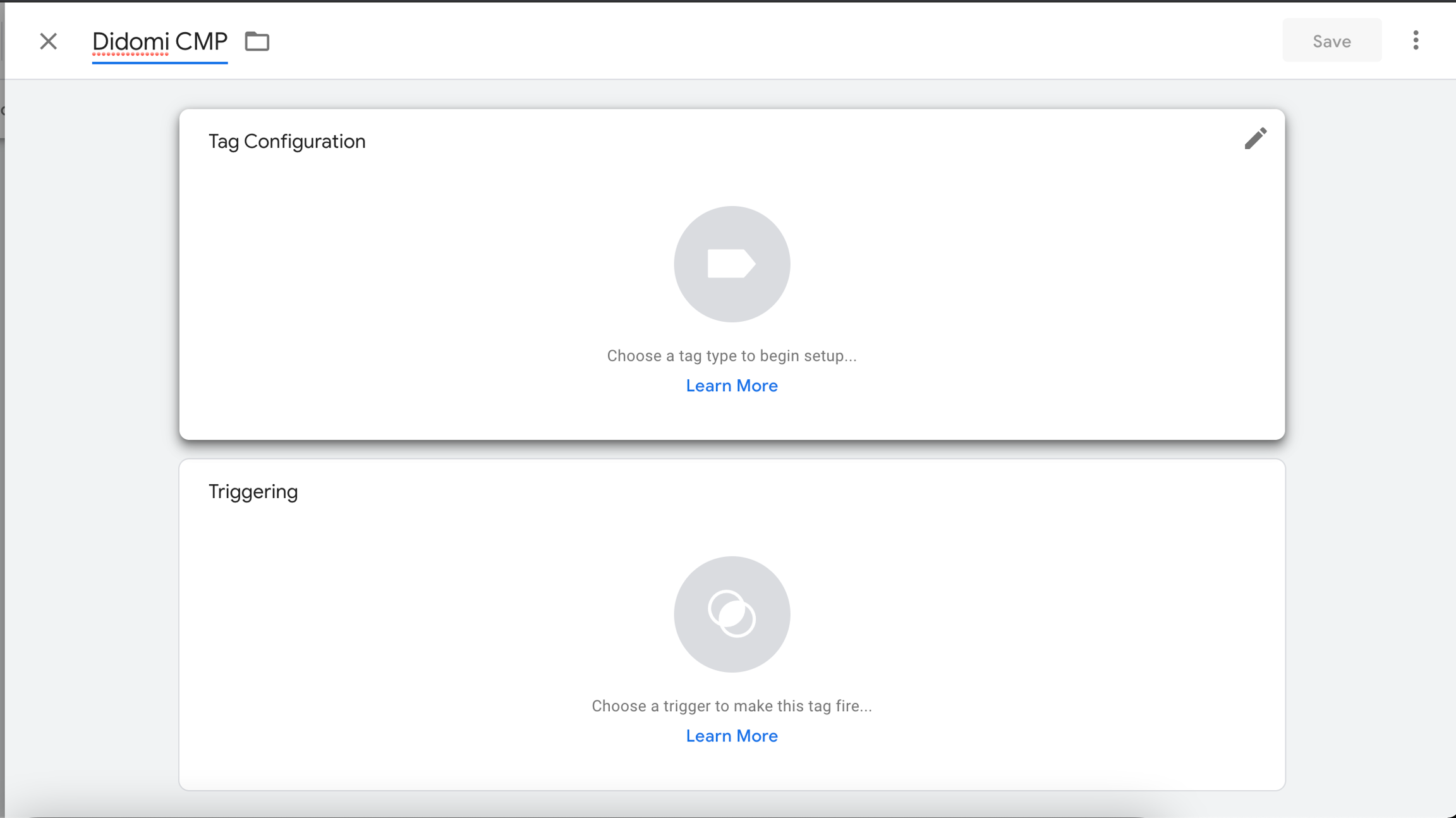This screenshot has width=1456, height=818.
Task: Open Learn More link under tag type prompt
Action: coord(731,386)
